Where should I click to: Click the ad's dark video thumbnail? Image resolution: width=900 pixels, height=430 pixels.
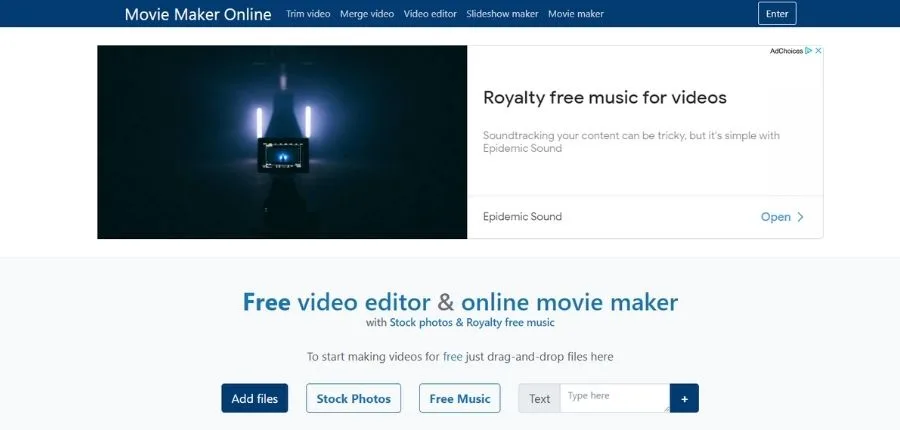(x=282, y=142)
